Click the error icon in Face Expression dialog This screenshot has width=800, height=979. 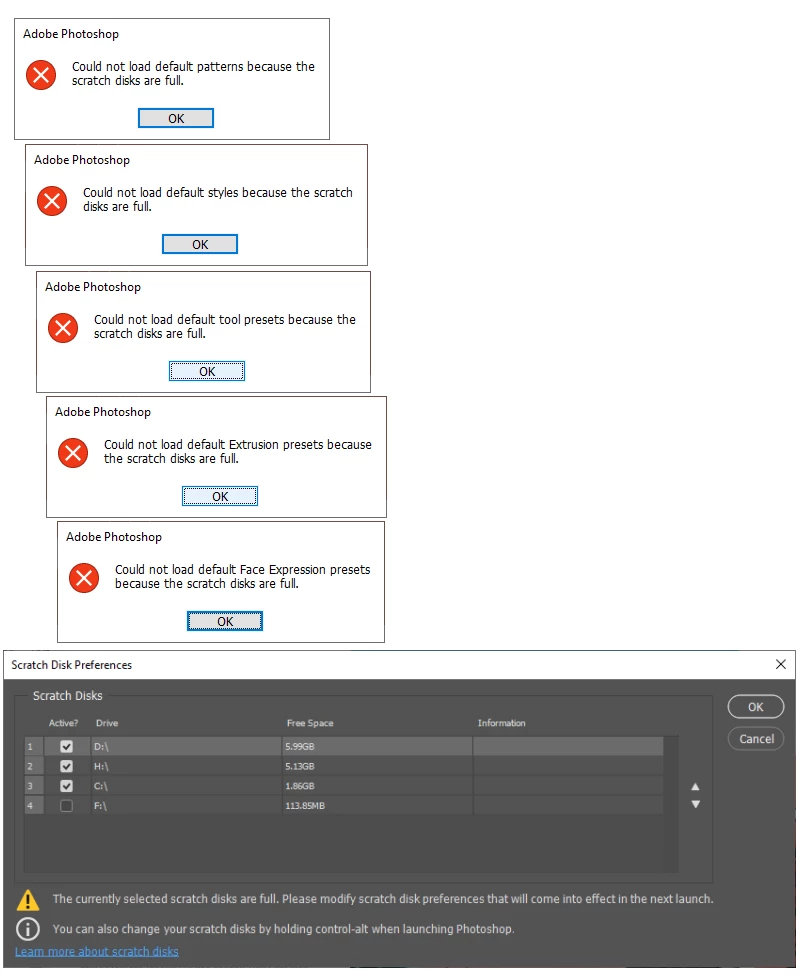pos(84,578)
